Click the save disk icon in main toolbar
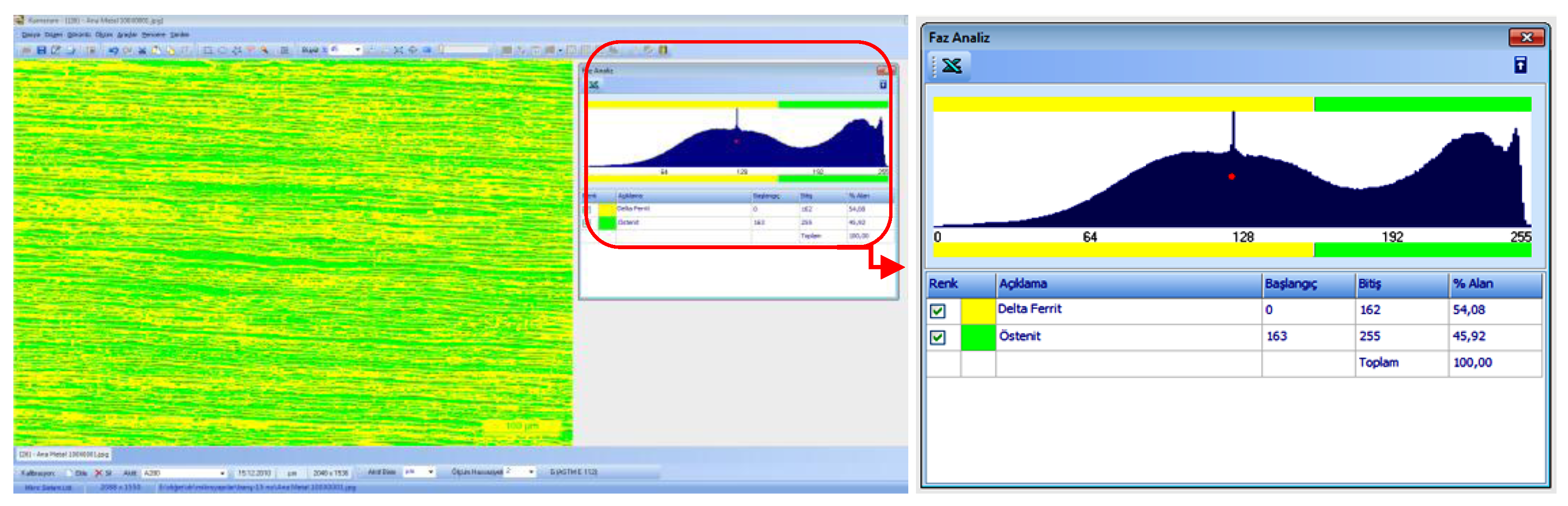1568x506 pixels. click(x=42, y=50)
